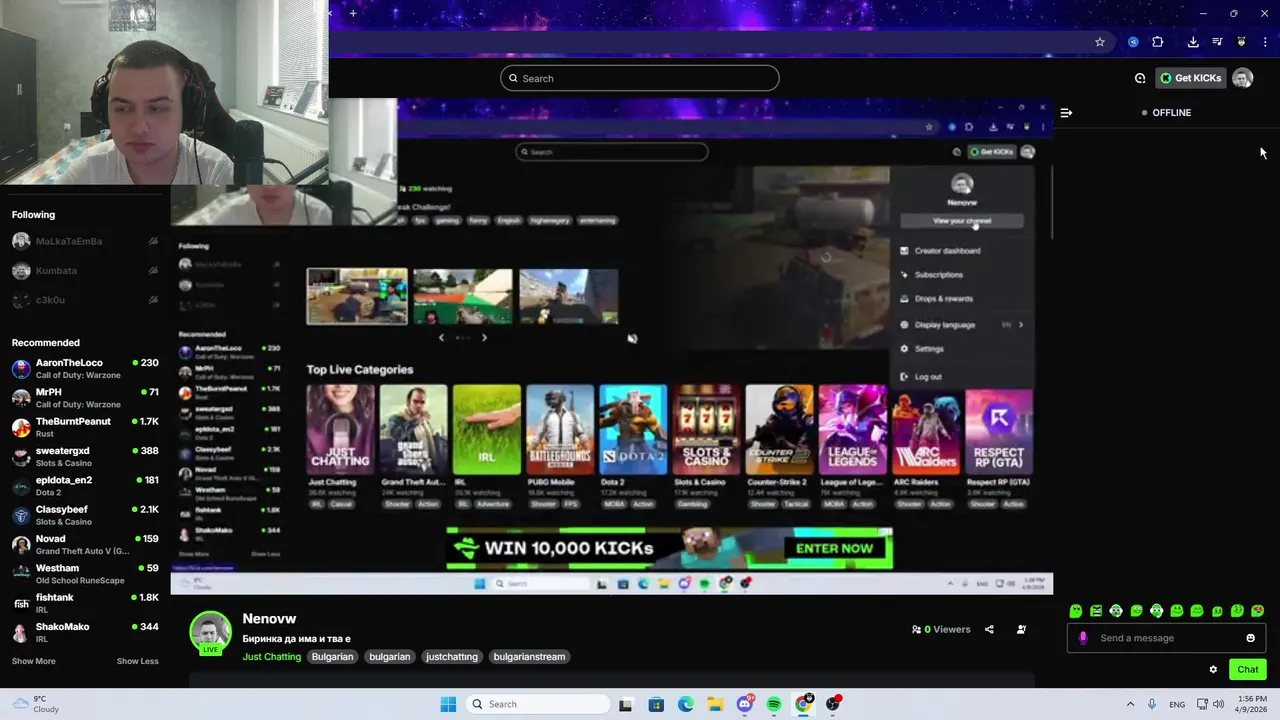Open AaronTheLoco recommended channel
This screenshot has width=1280, height=720.
85,368
